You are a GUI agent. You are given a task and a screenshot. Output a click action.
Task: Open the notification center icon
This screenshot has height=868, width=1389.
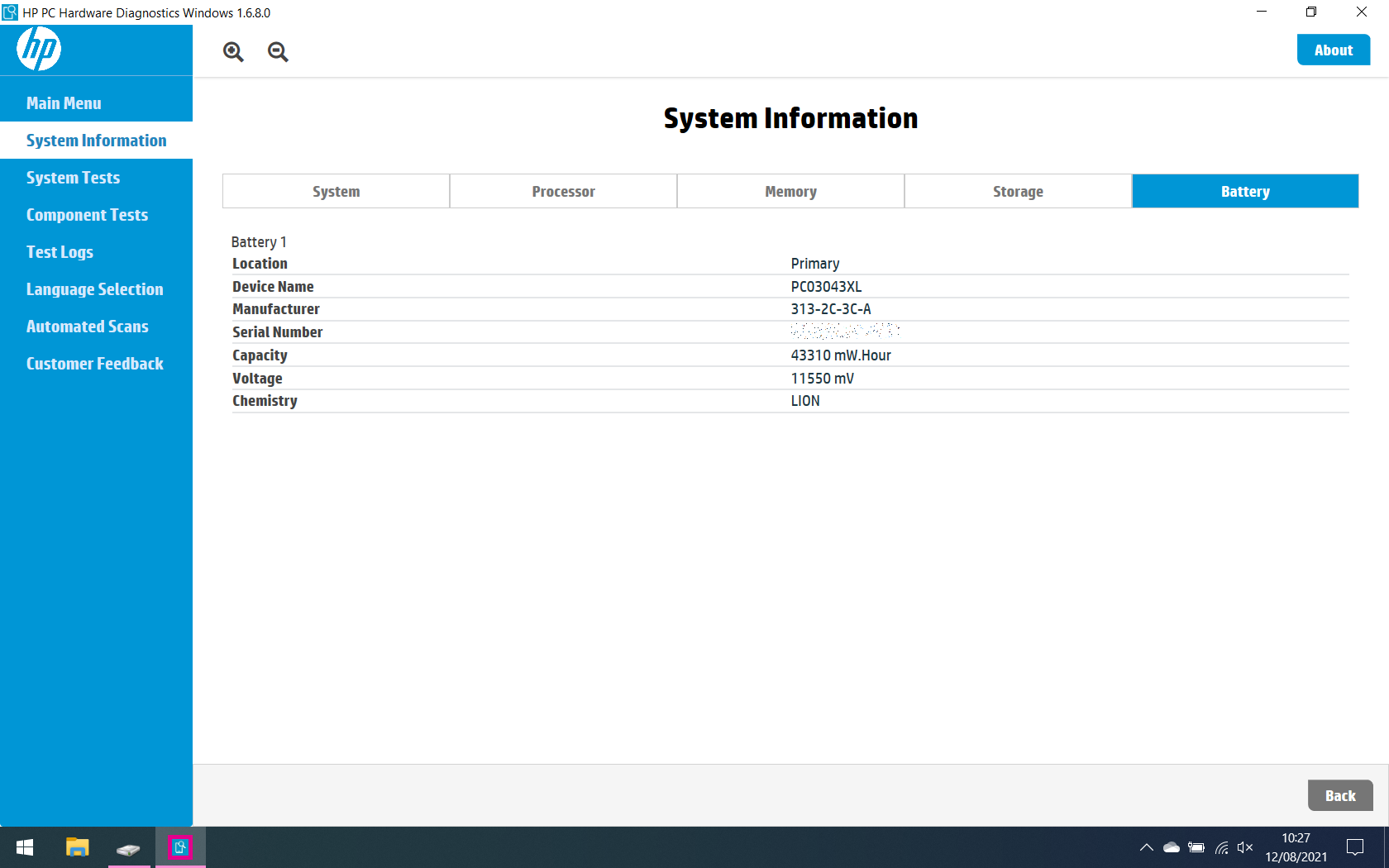click(1355, 847)
